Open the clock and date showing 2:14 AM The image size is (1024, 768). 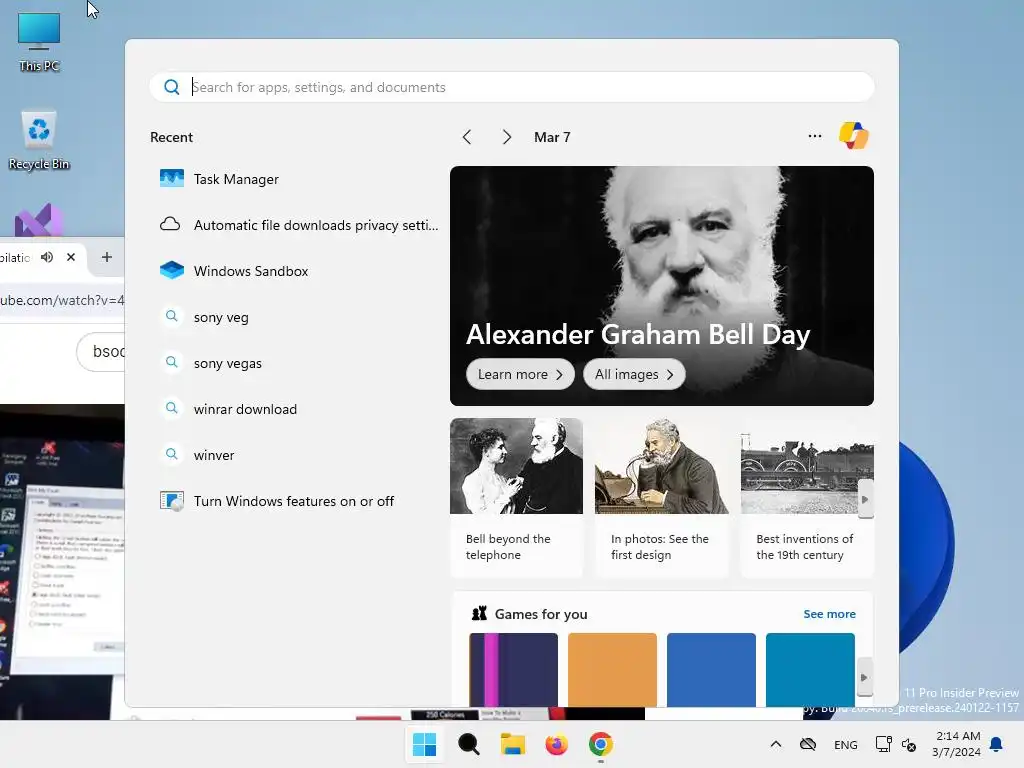click(x=957, y=744)
